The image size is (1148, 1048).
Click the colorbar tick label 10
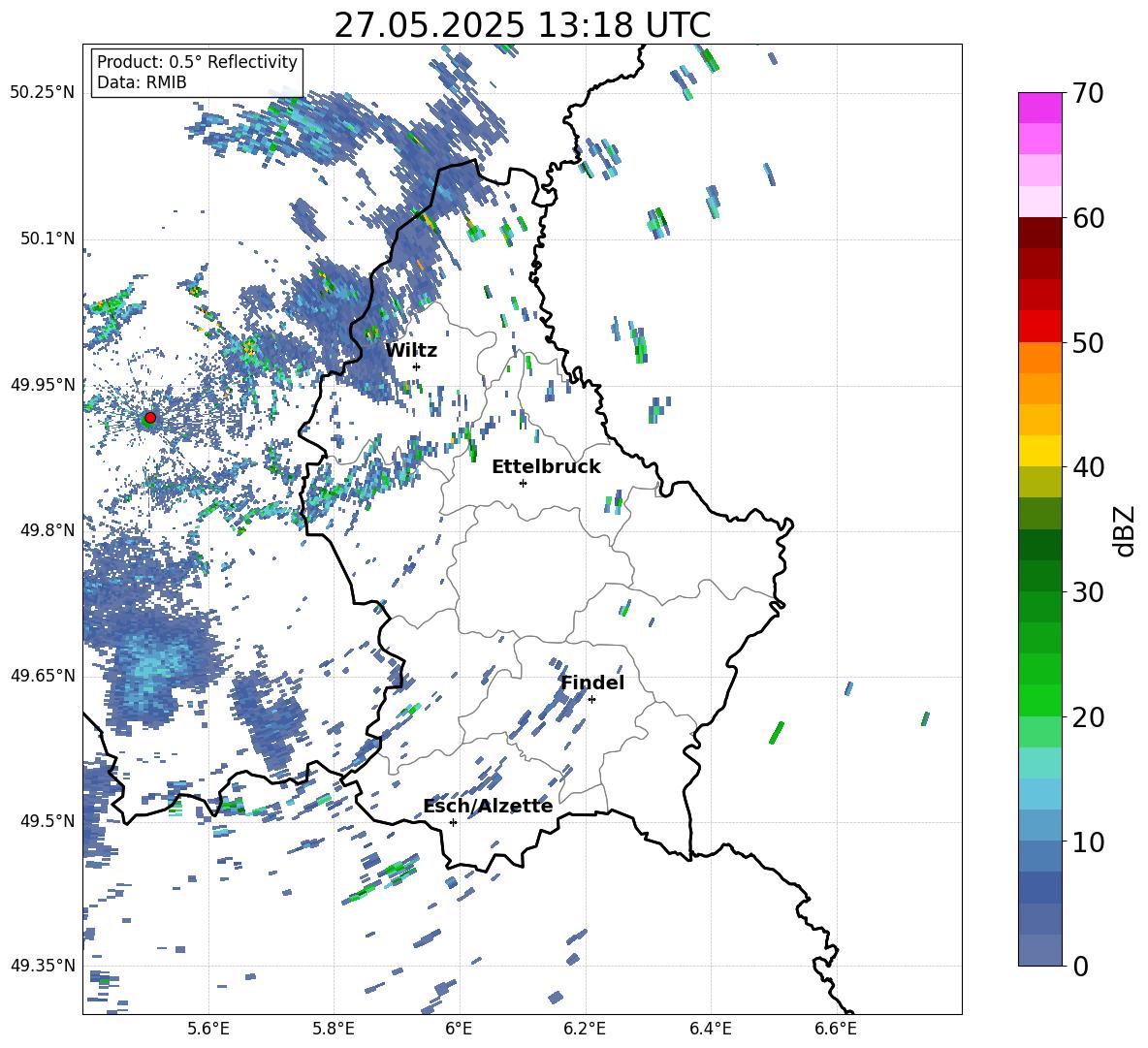click(1088, 842)
